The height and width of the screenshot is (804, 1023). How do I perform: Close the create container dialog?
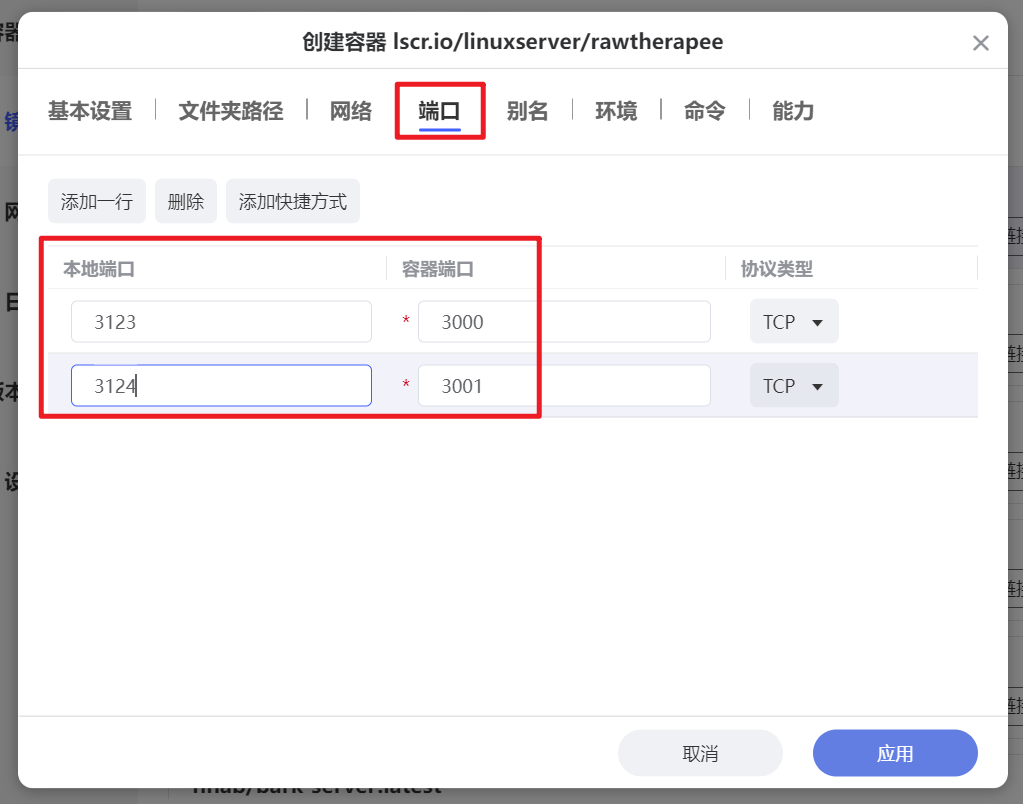(x=980, y=43)
